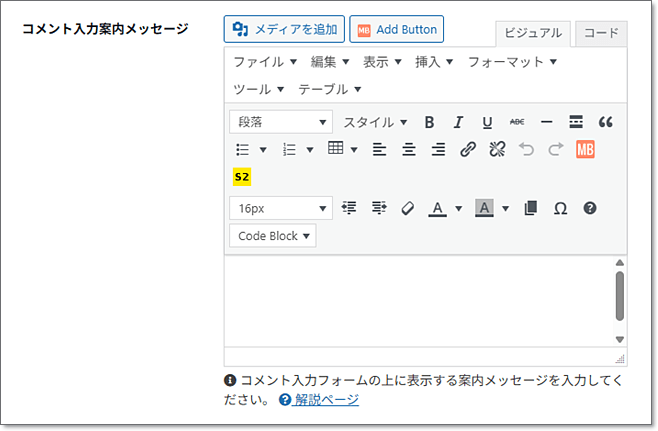Redo the last edit
Image resolution: width=658 pixels, height=431 pixels.
pyautogui.click(x=556, y=149)
